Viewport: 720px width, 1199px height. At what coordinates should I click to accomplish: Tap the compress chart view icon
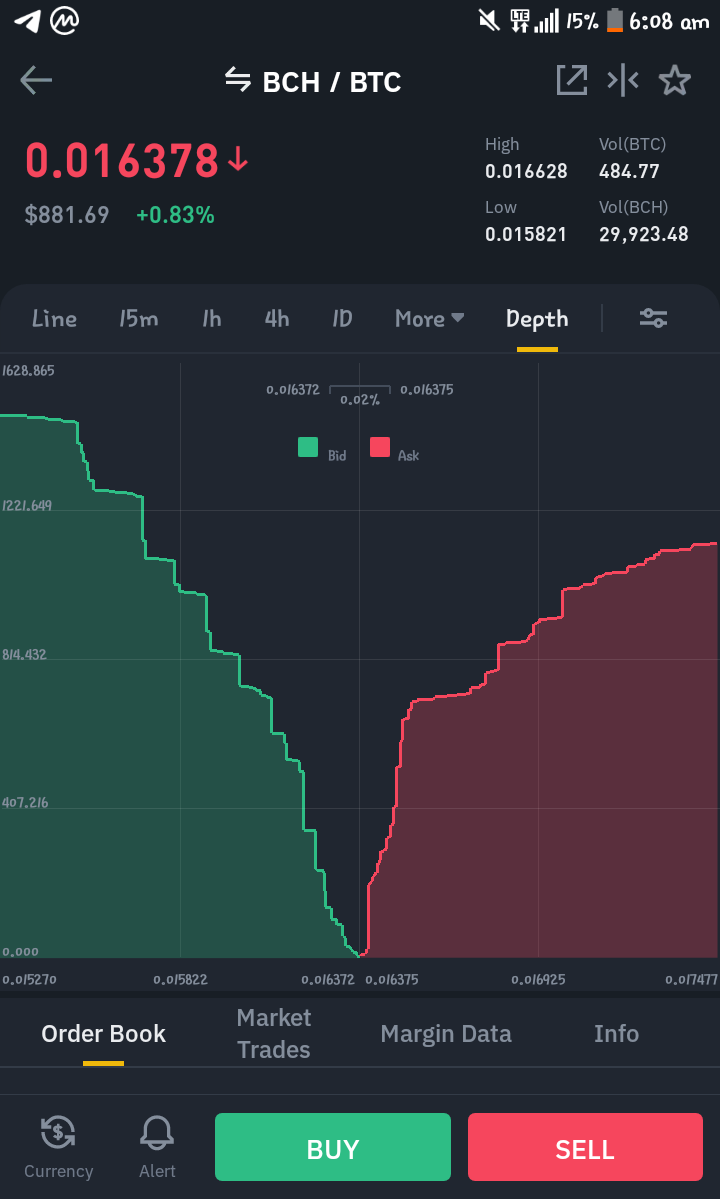point(623,80)
